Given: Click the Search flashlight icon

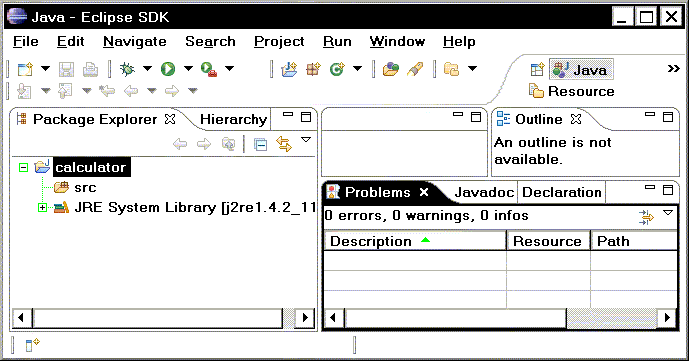Looking at the screenshot, I should 415,69.
